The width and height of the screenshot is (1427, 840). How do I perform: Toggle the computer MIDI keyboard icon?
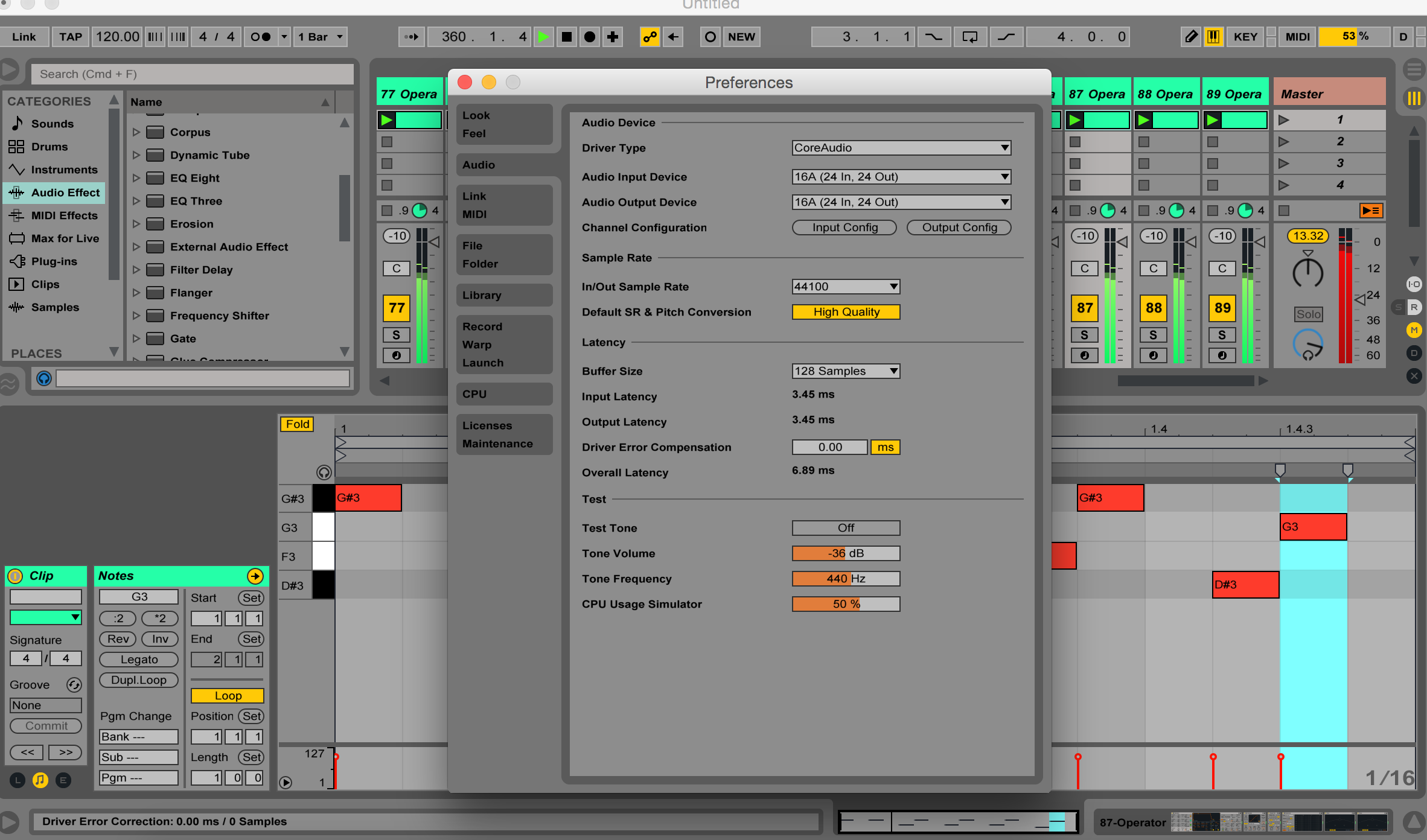[1213, 37]
